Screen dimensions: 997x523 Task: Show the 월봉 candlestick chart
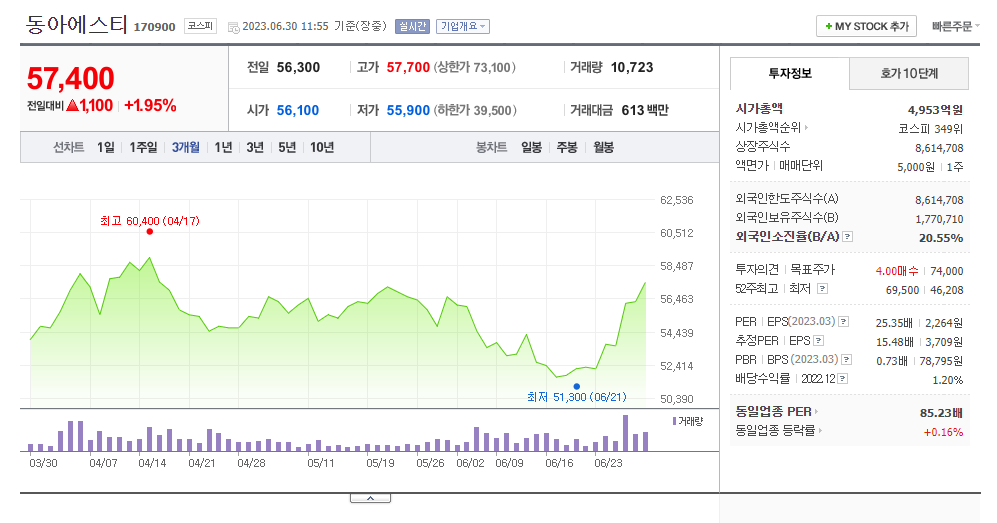coord(603,147)
